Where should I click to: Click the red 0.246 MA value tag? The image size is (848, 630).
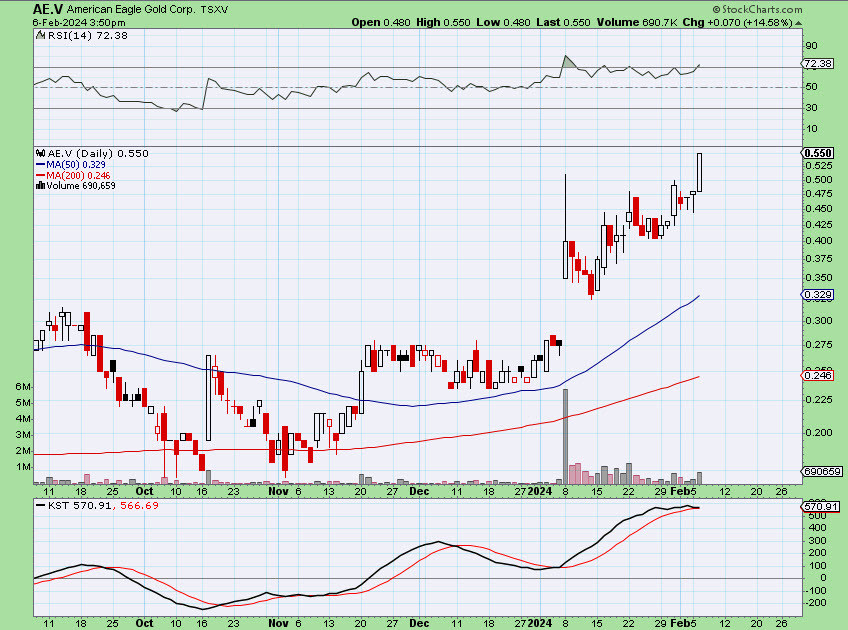[x=818, y=375]
